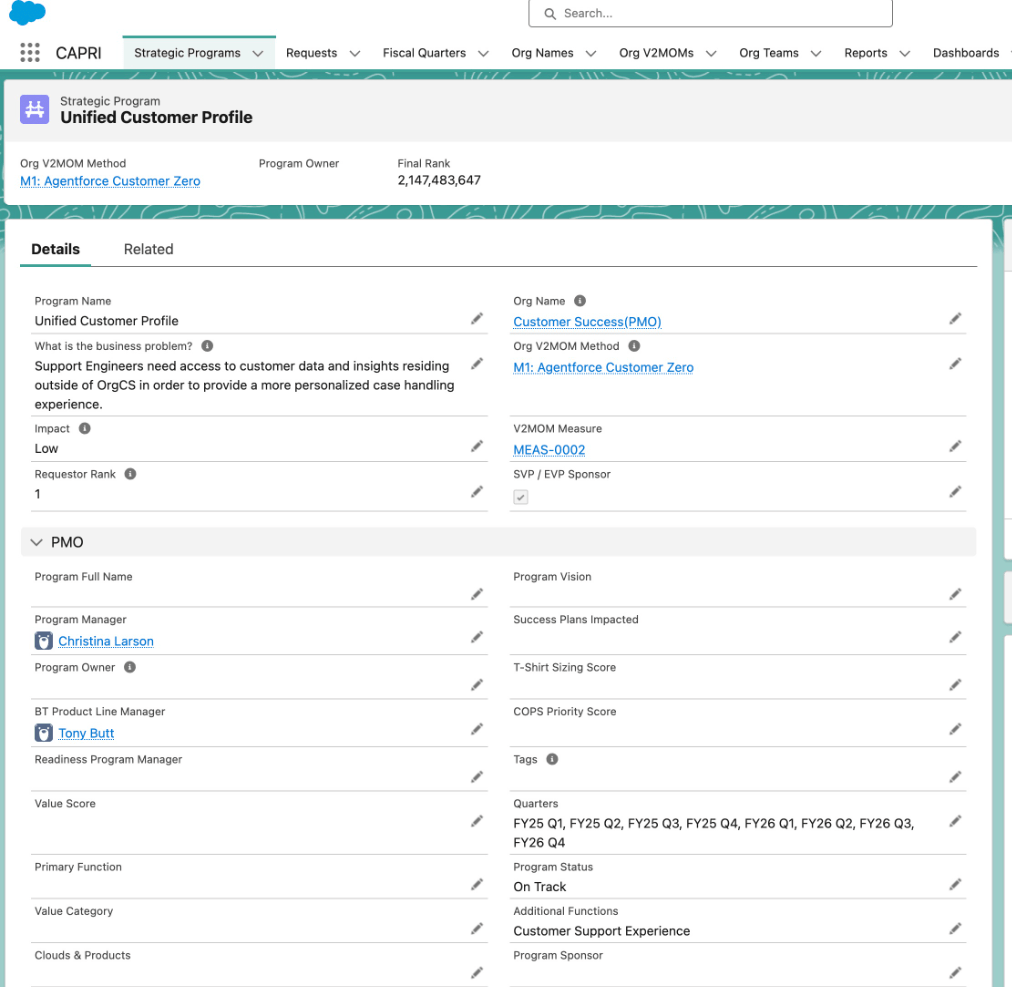Go to Fiscal Quarters nav tab
This screenshot has width=1012, height=987.
(x=424, y=53)
